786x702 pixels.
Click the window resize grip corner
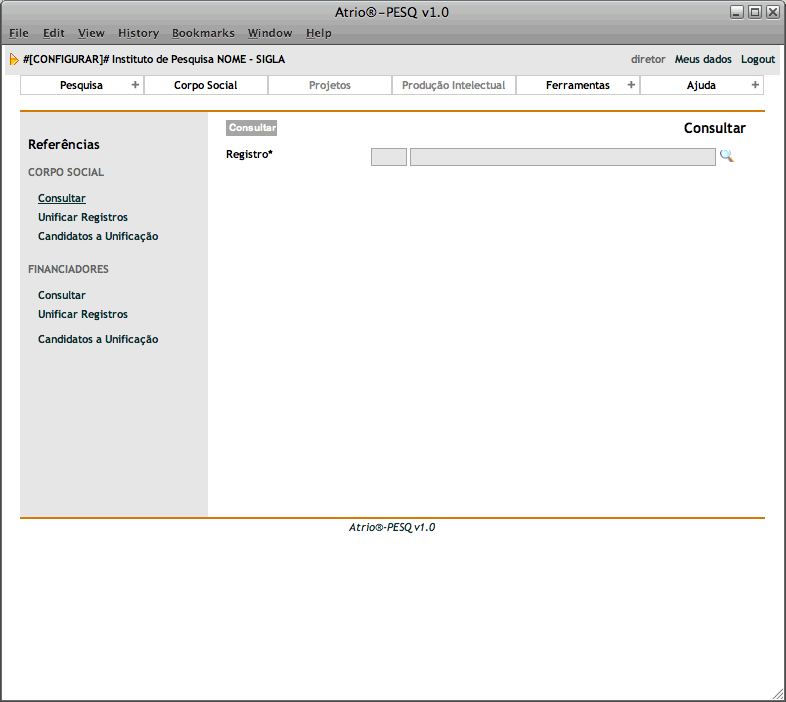click(778, 693)
